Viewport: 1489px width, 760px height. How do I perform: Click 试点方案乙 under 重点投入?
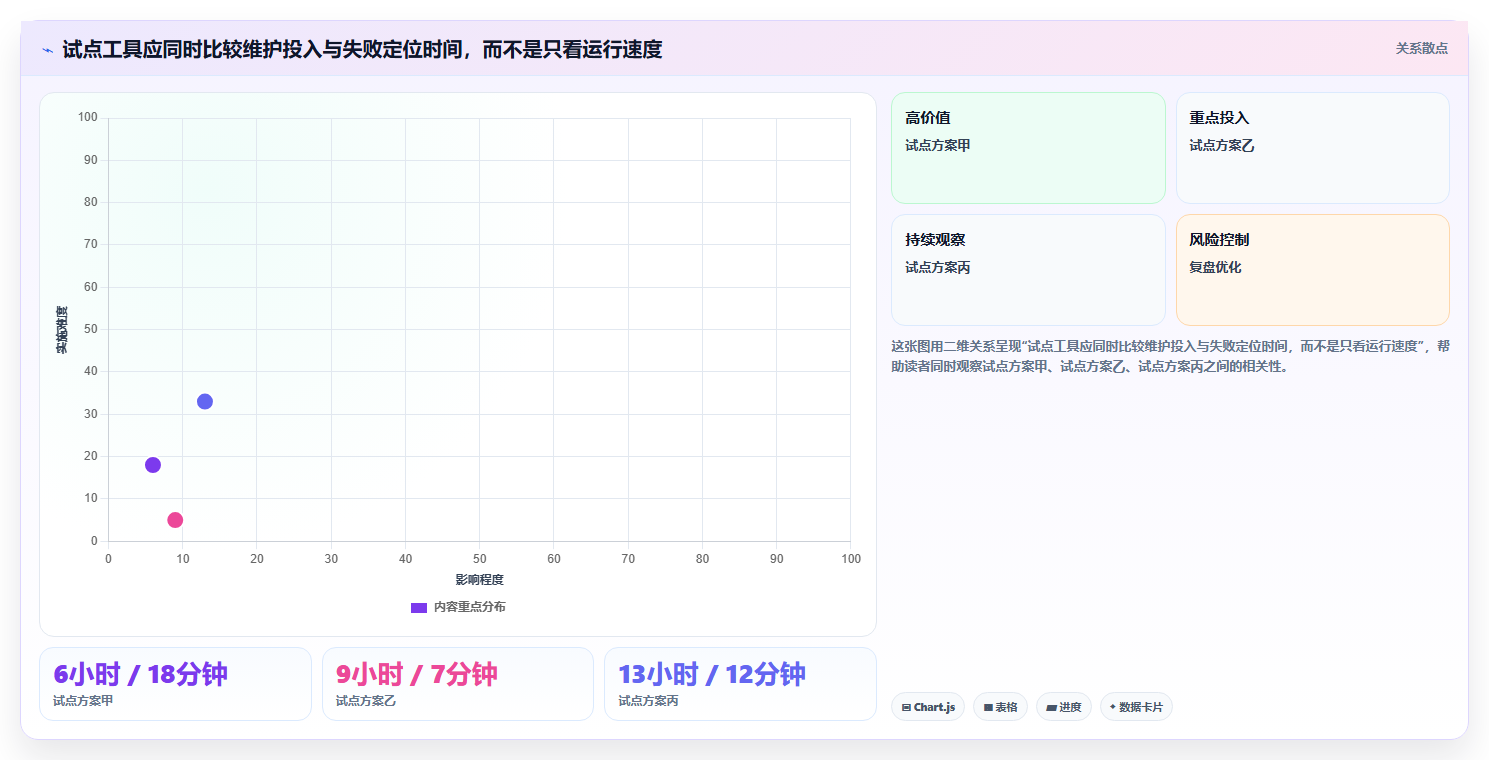pyautogui.click(x=1222, y=145)
